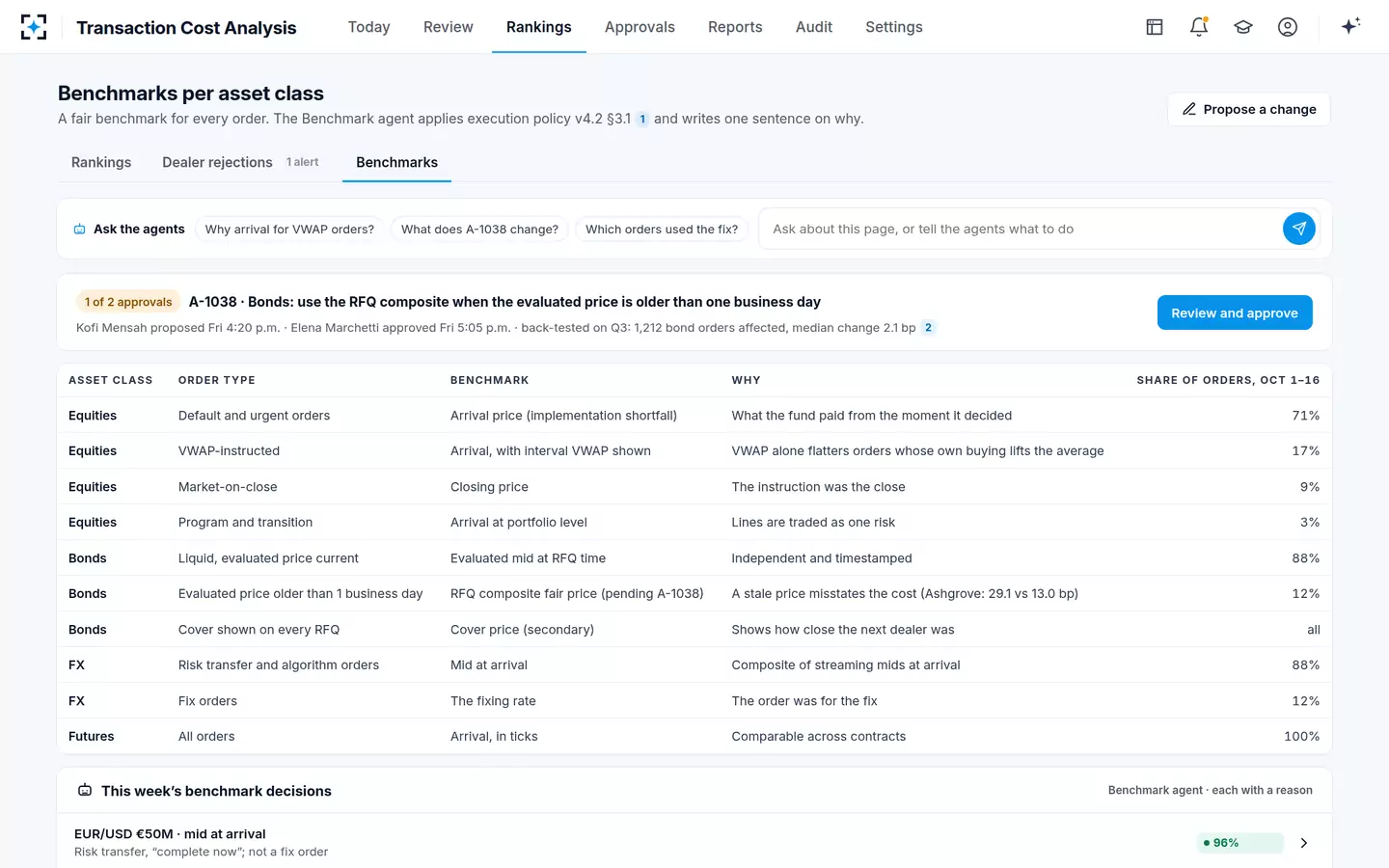Switch to the Dealer rejections tab

[x=240, y=162]
